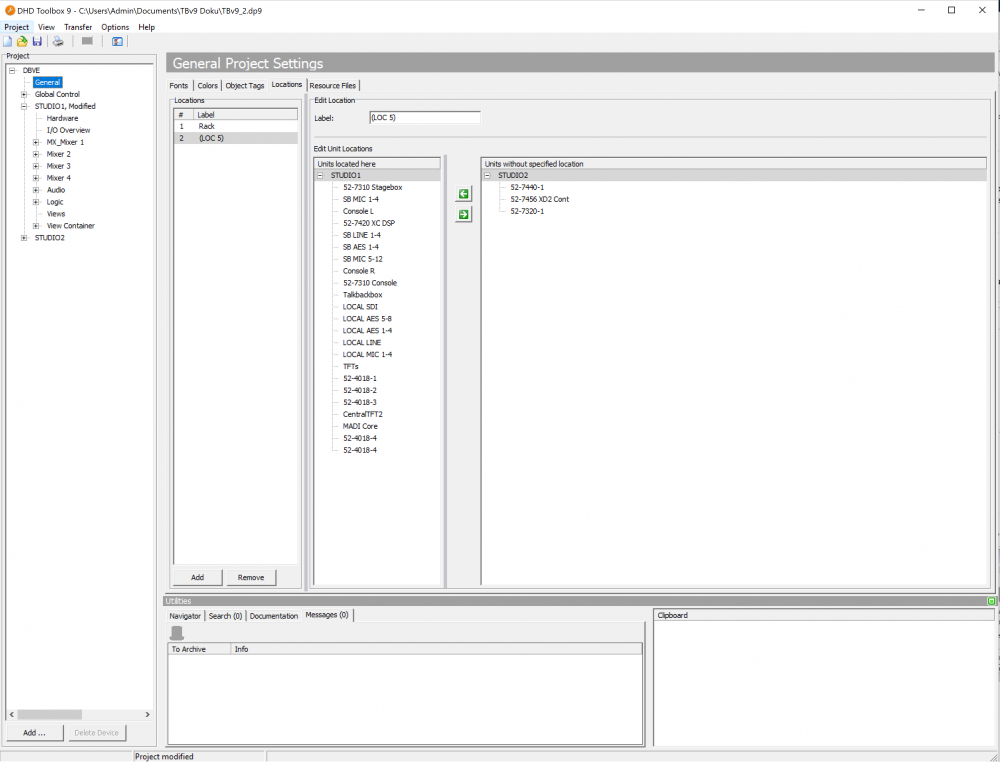The height and width of the screenshot is (762, 1000).
Task: Click the printer icon in the toolbar
Action: click(x=58, y=41)
